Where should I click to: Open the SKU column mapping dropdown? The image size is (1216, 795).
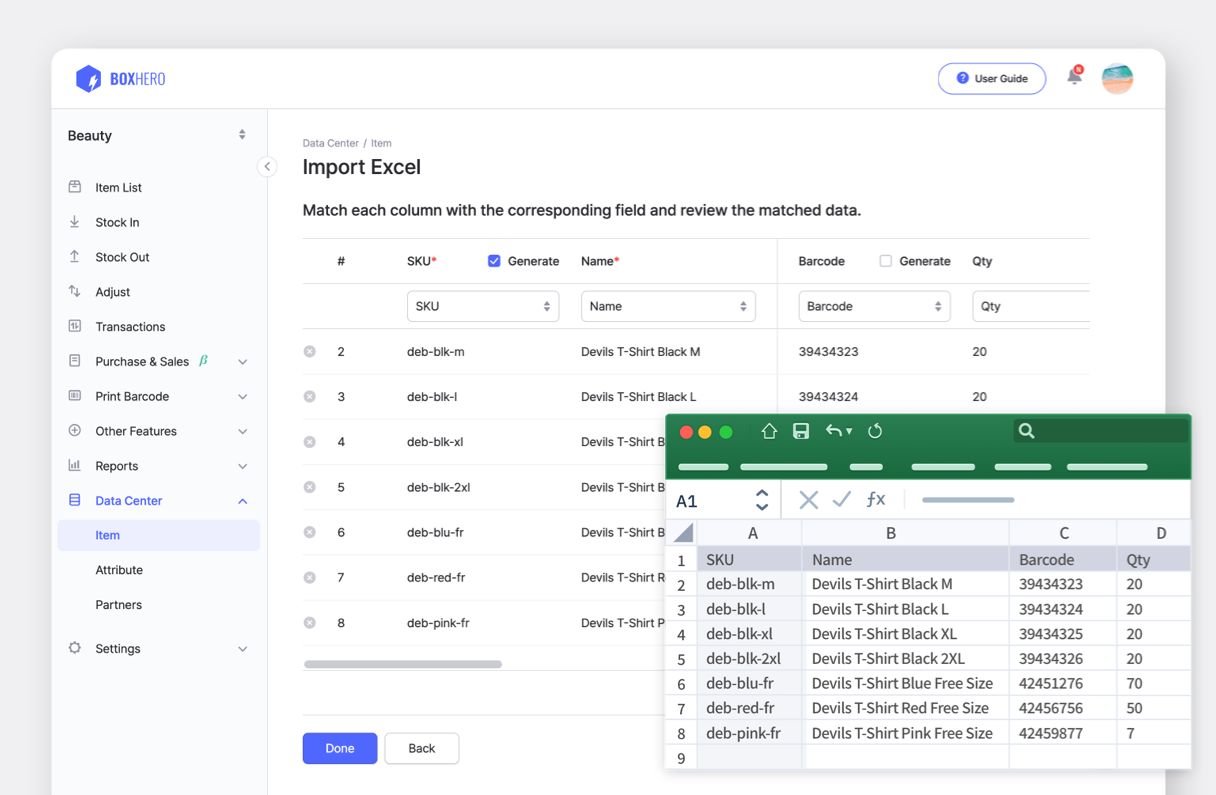click(x=483, y=306)
